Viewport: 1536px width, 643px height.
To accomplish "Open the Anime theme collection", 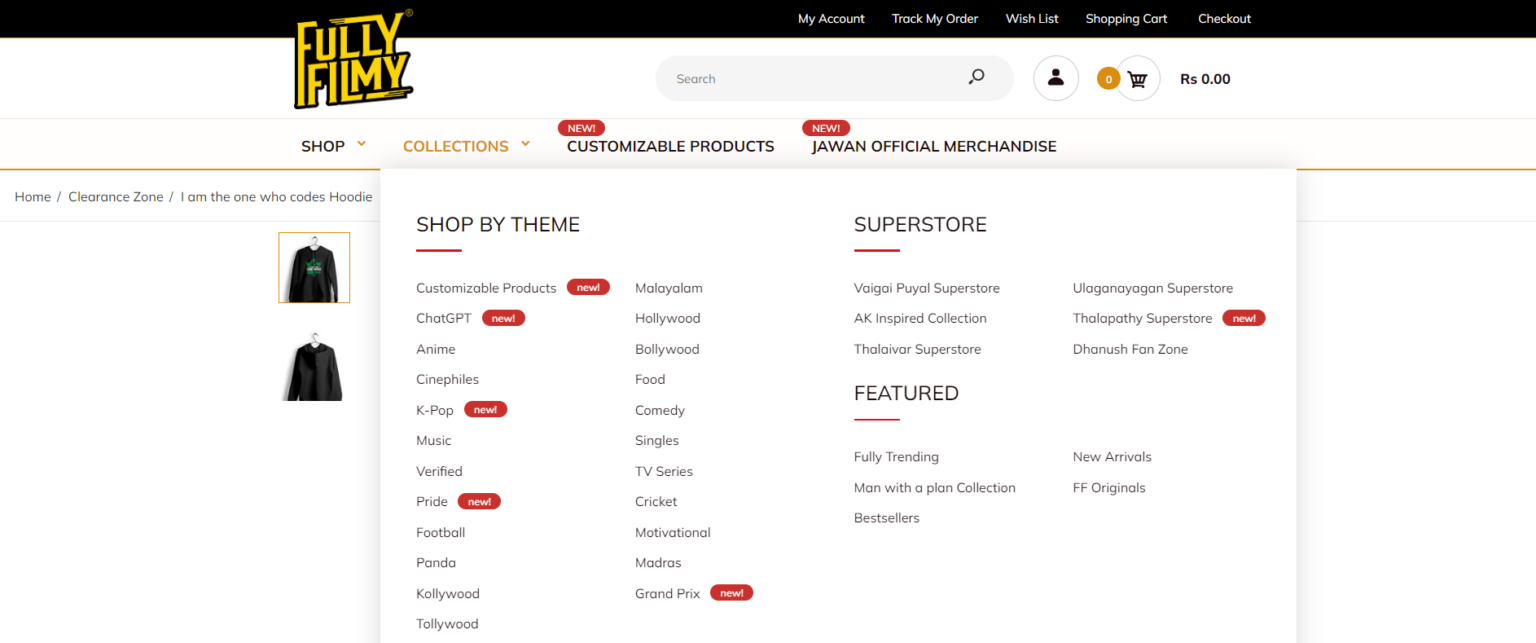I will coord(436,349).
